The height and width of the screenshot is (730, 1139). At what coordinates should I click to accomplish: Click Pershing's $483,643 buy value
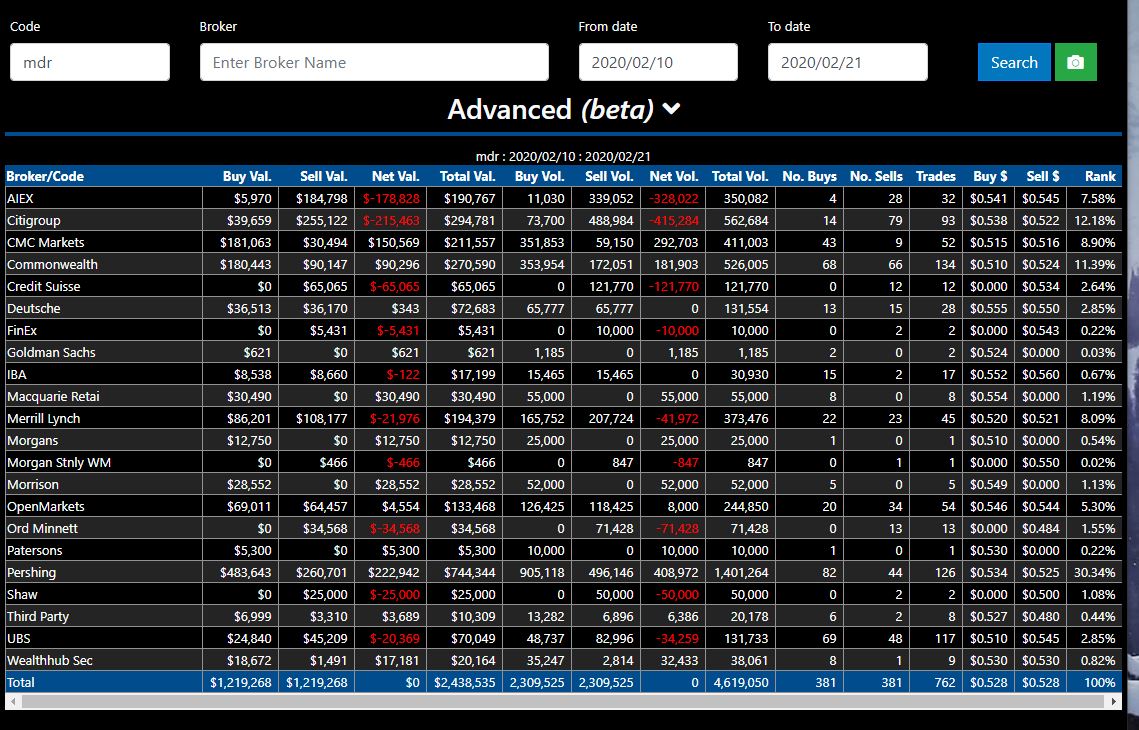click(x=246, y=572)
